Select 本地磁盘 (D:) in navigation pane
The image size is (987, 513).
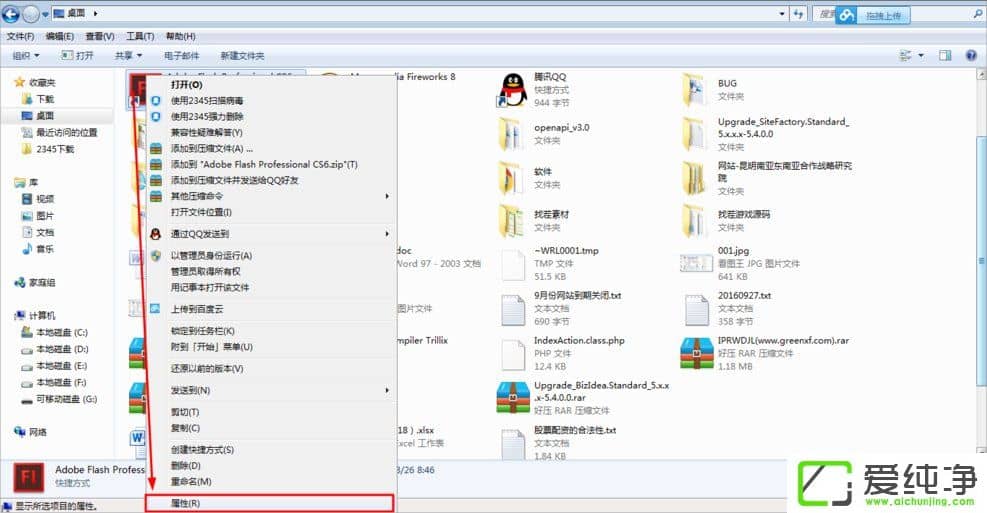pyautogui.click(x=62, y=349)
